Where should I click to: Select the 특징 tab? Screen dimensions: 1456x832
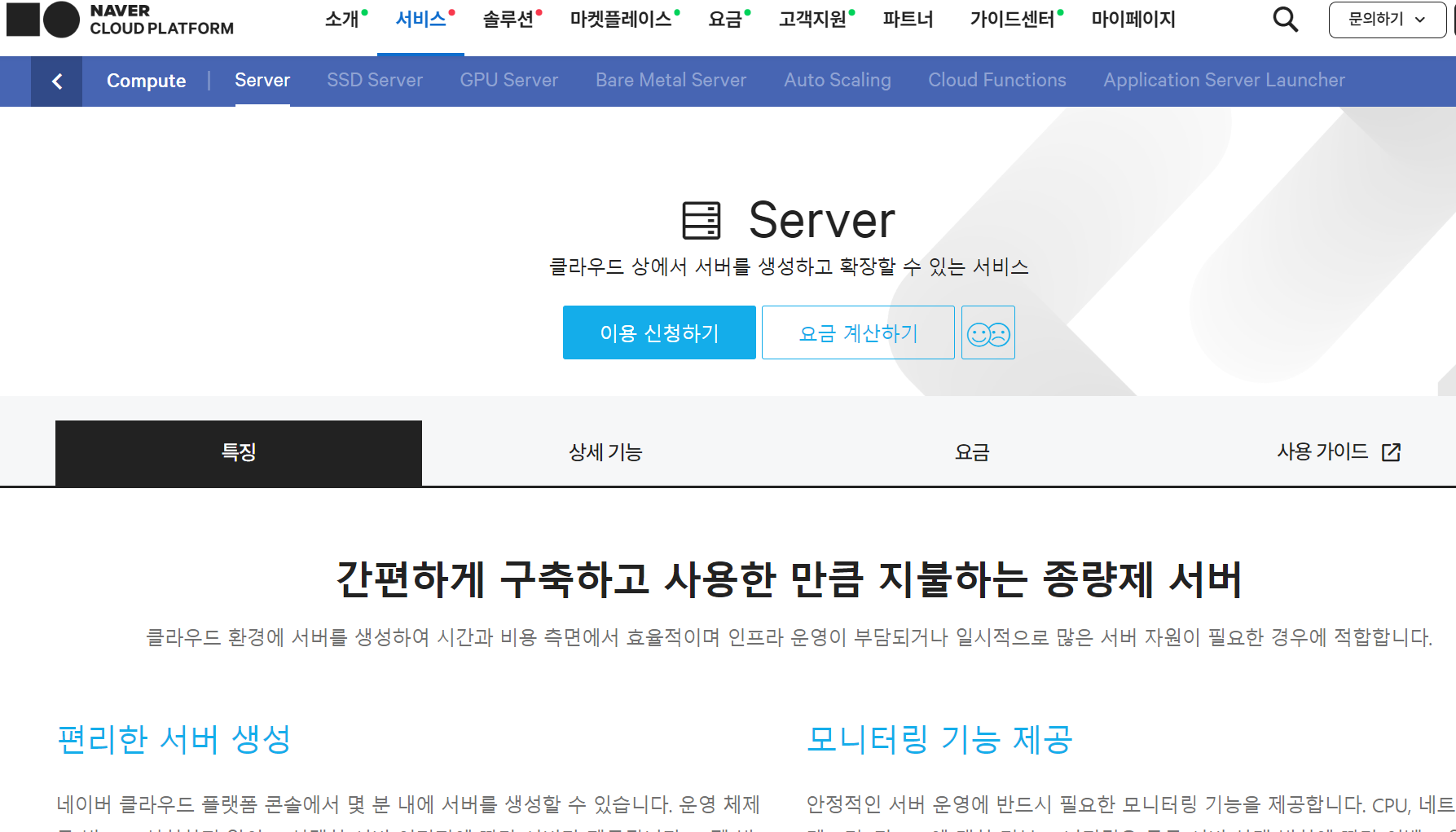(239, 452)
